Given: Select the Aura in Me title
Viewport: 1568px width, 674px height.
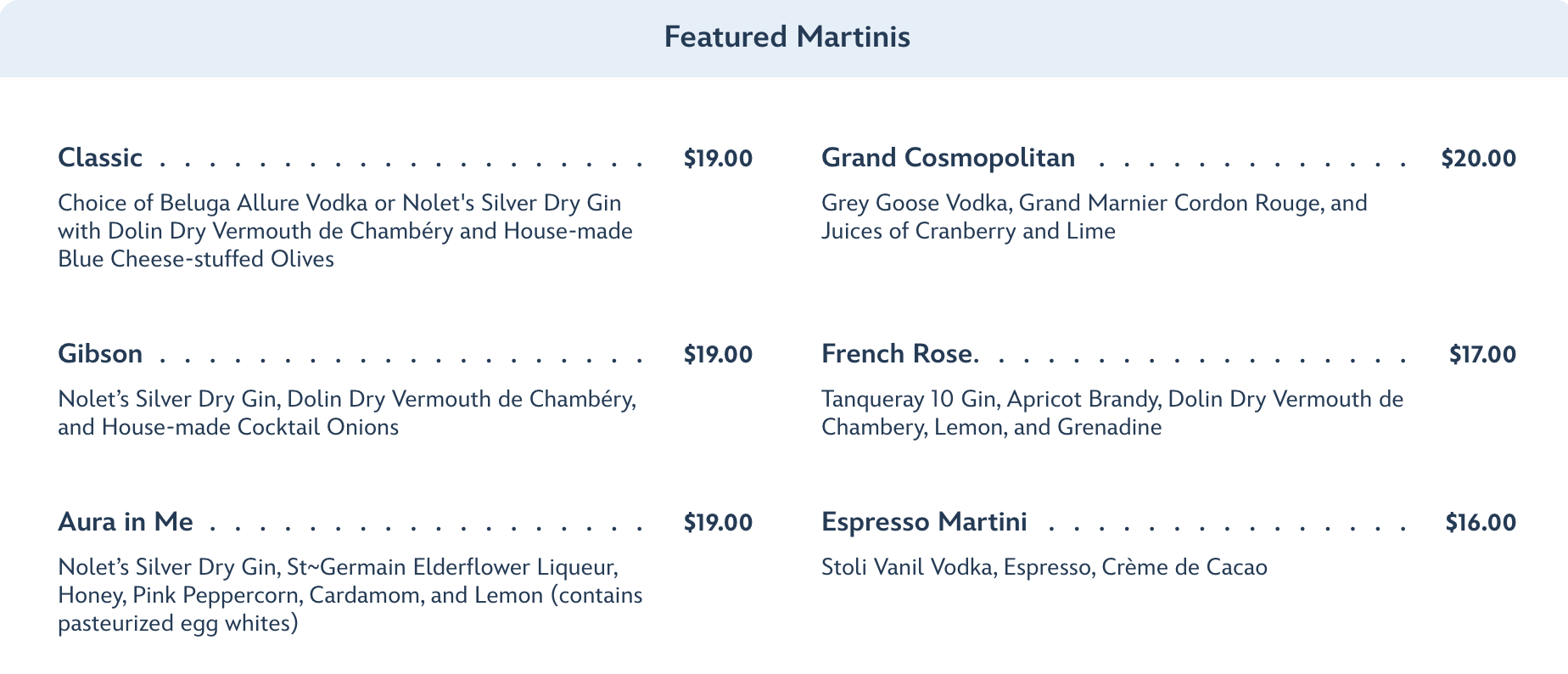Looking at the screenshot, I should pyautogui.click(x=126, y=522).
